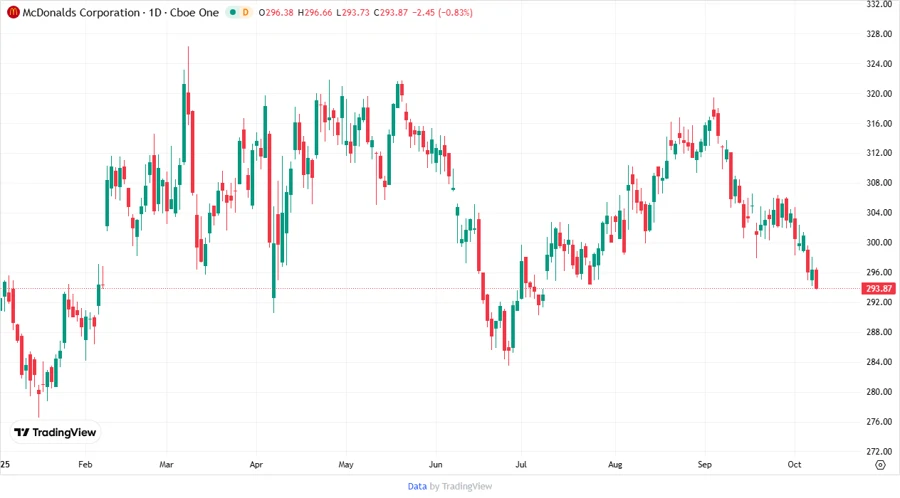Screen dimensions: 900x498
Task: Click the 308.00 price axis label
Action: coord(879,182)
